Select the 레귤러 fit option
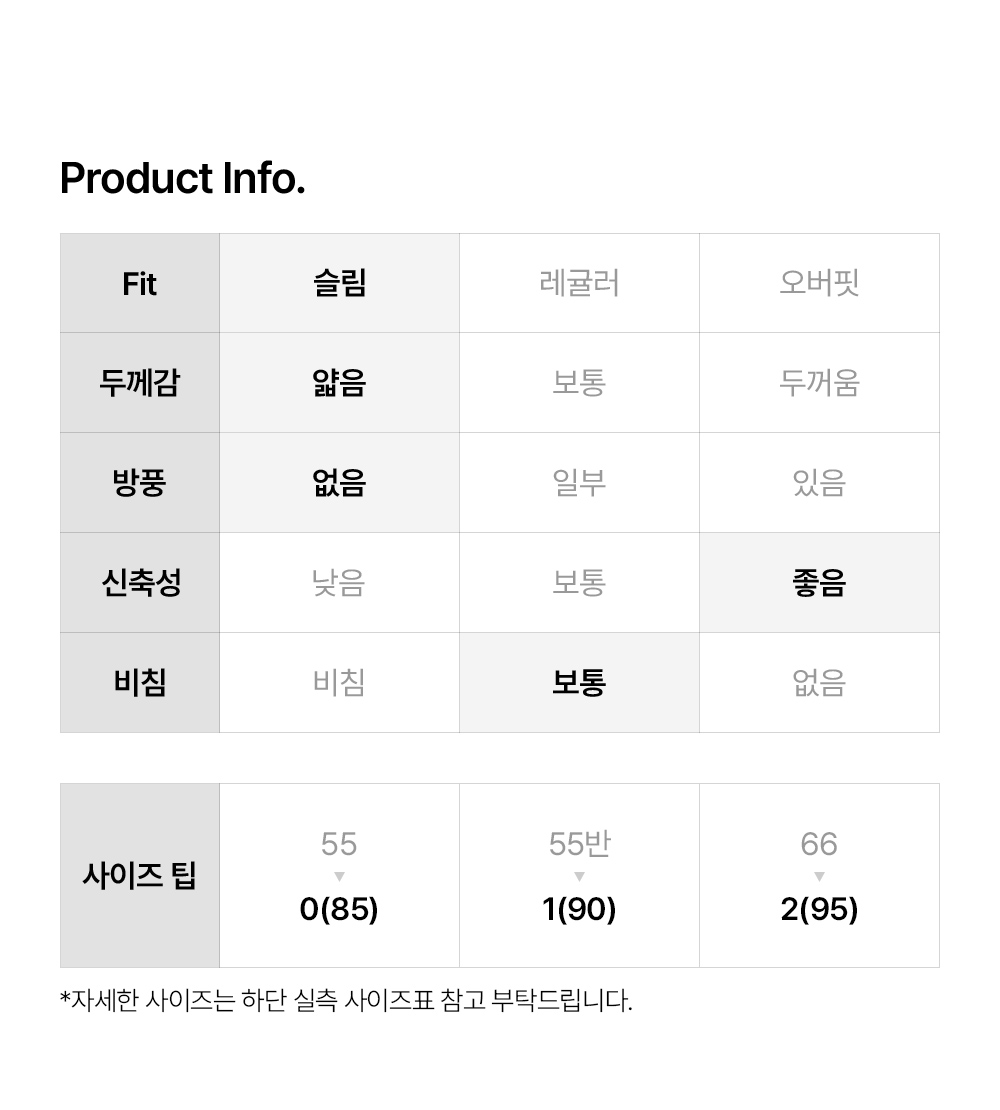Screen dimensions: 1000x1110 point(579,283)
